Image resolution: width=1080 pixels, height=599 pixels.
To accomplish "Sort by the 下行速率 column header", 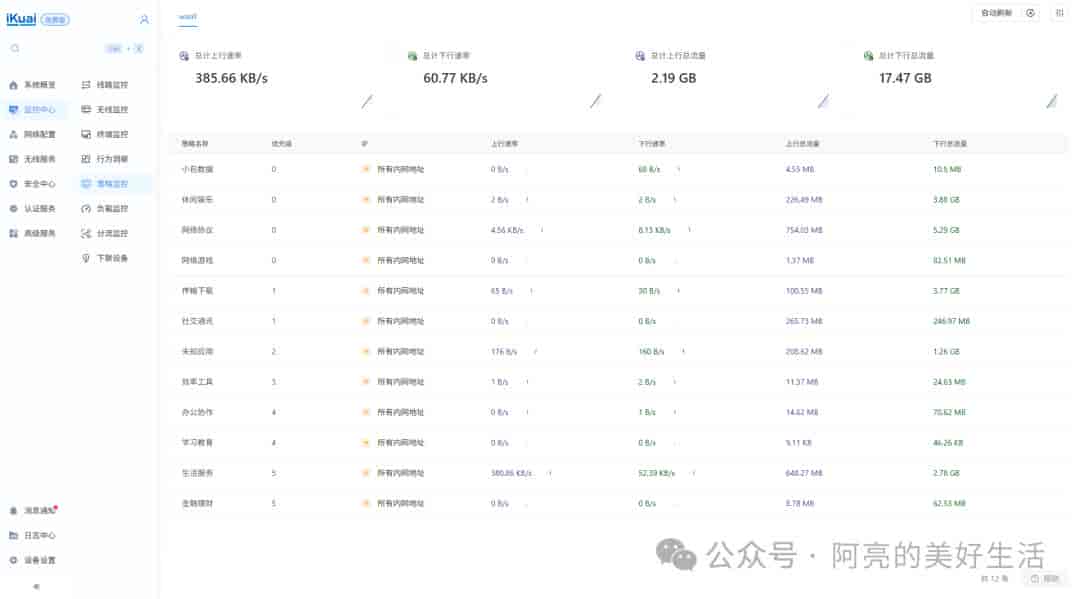I will tap(652, 144).
